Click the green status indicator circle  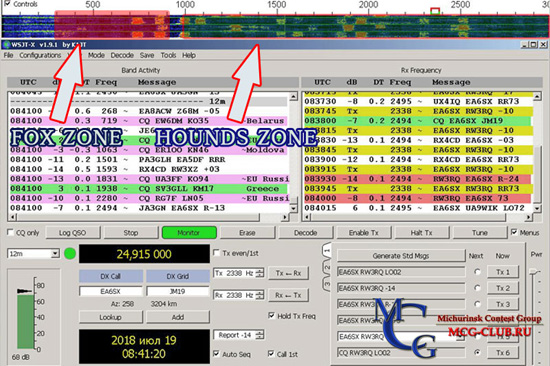[70, 253]
